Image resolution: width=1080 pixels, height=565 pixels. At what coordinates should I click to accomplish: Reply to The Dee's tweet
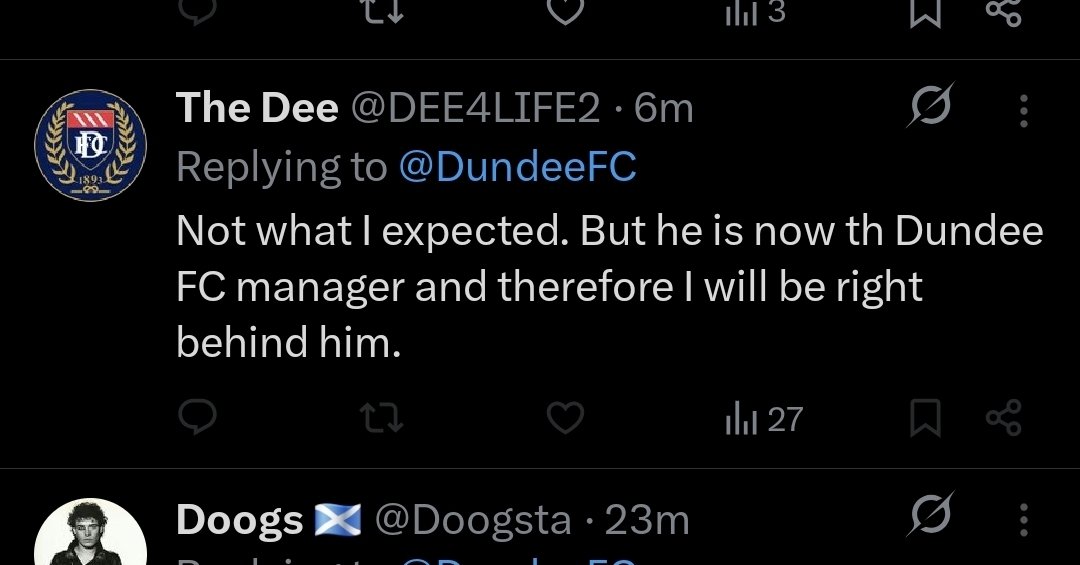[x=197, y=418]
